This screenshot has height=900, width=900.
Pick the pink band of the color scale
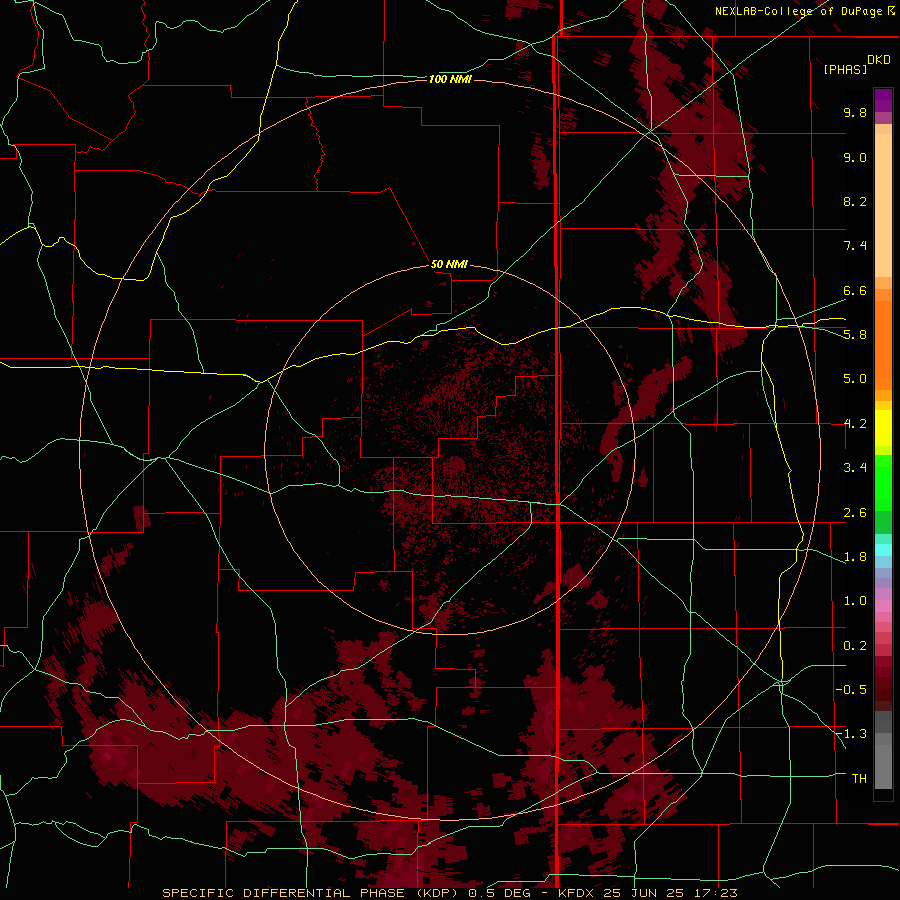[x=883, y=606]
